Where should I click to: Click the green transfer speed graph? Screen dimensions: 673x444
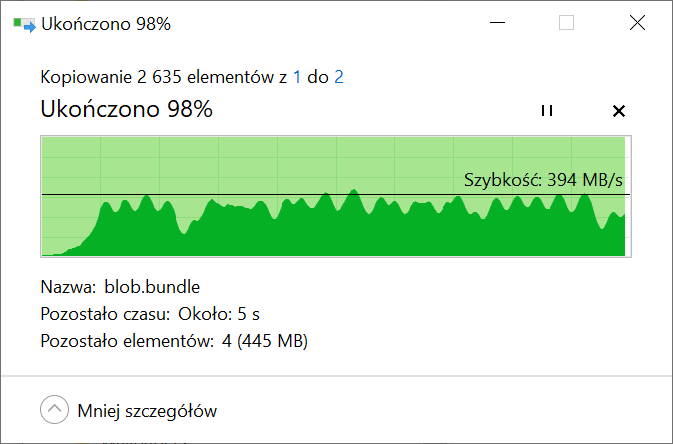(336, 196)
